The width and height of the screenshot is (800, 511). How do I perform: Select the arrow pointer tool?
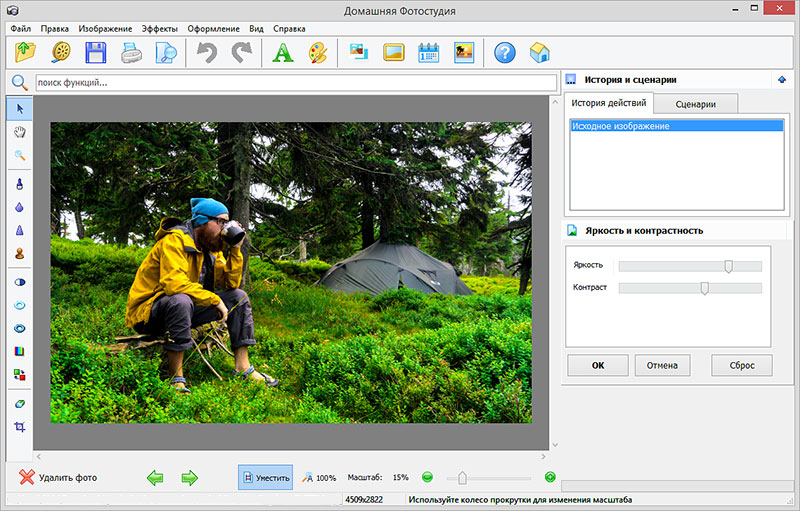tap(20, 109)
